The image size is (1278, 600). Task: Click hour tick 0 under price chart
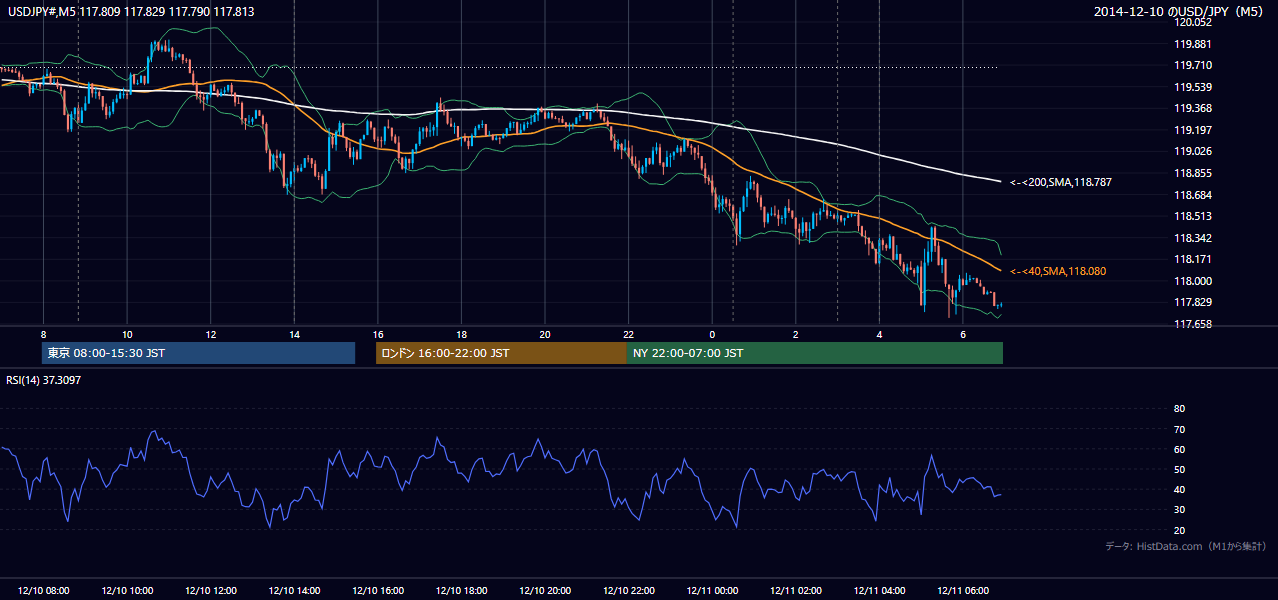712,334
